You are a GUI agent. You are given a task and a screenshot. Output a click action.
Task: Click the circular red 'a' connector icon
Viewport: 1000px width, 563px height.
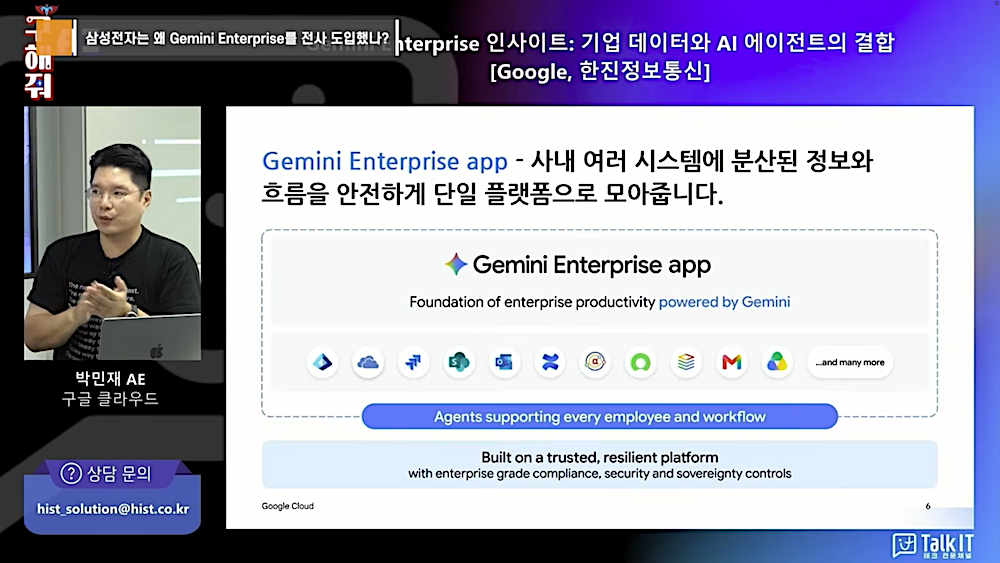click(595, 362)
